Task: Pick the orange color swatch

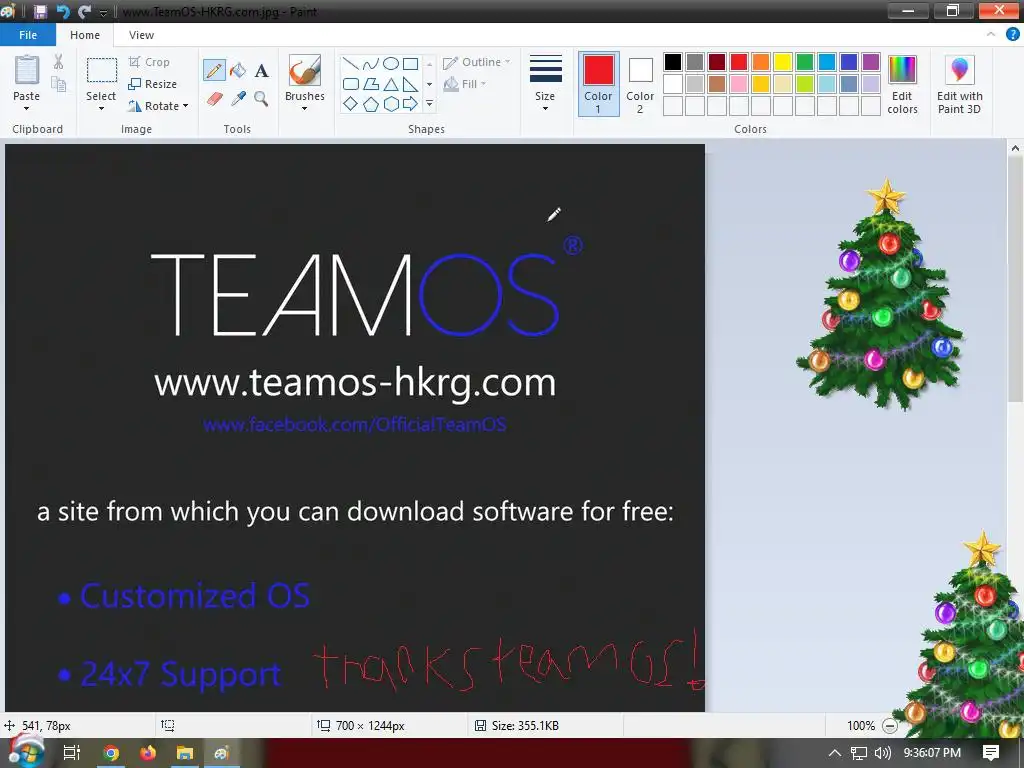Action: coord(761,62)
